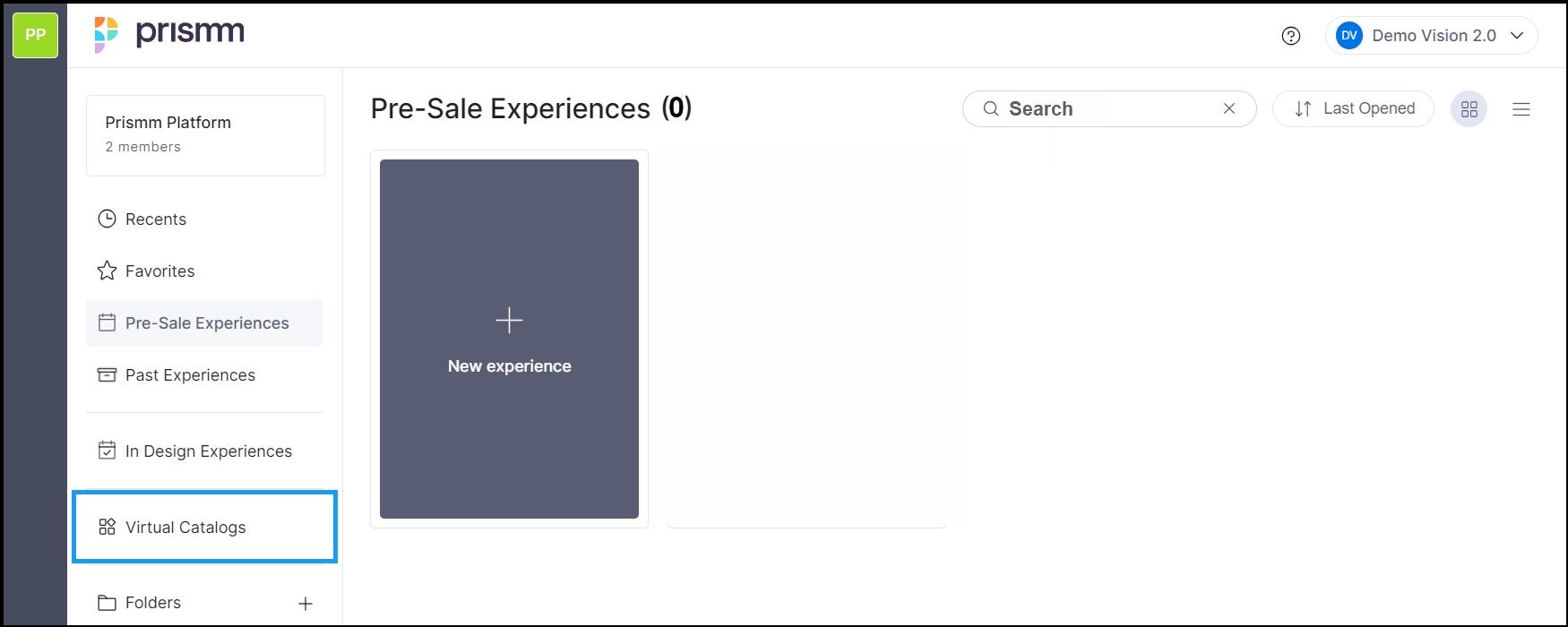The height and width of the screenshot is (627, 1568).
Task: Click the help question mark icon
Action: click(1290, 36)
